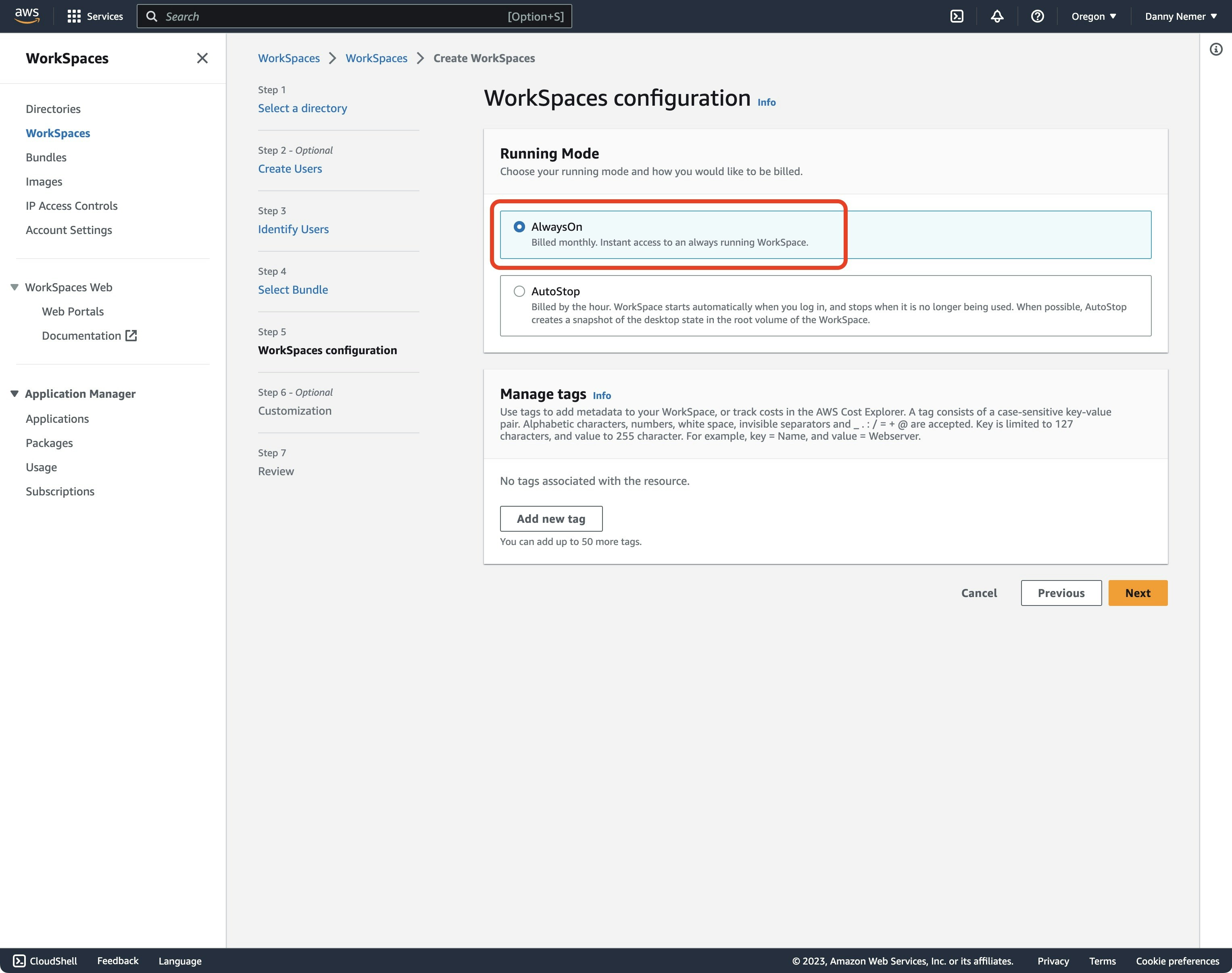1232x973 pixels.
Task: Click the CloudShell icon in footer
Action: pos(19,961)
